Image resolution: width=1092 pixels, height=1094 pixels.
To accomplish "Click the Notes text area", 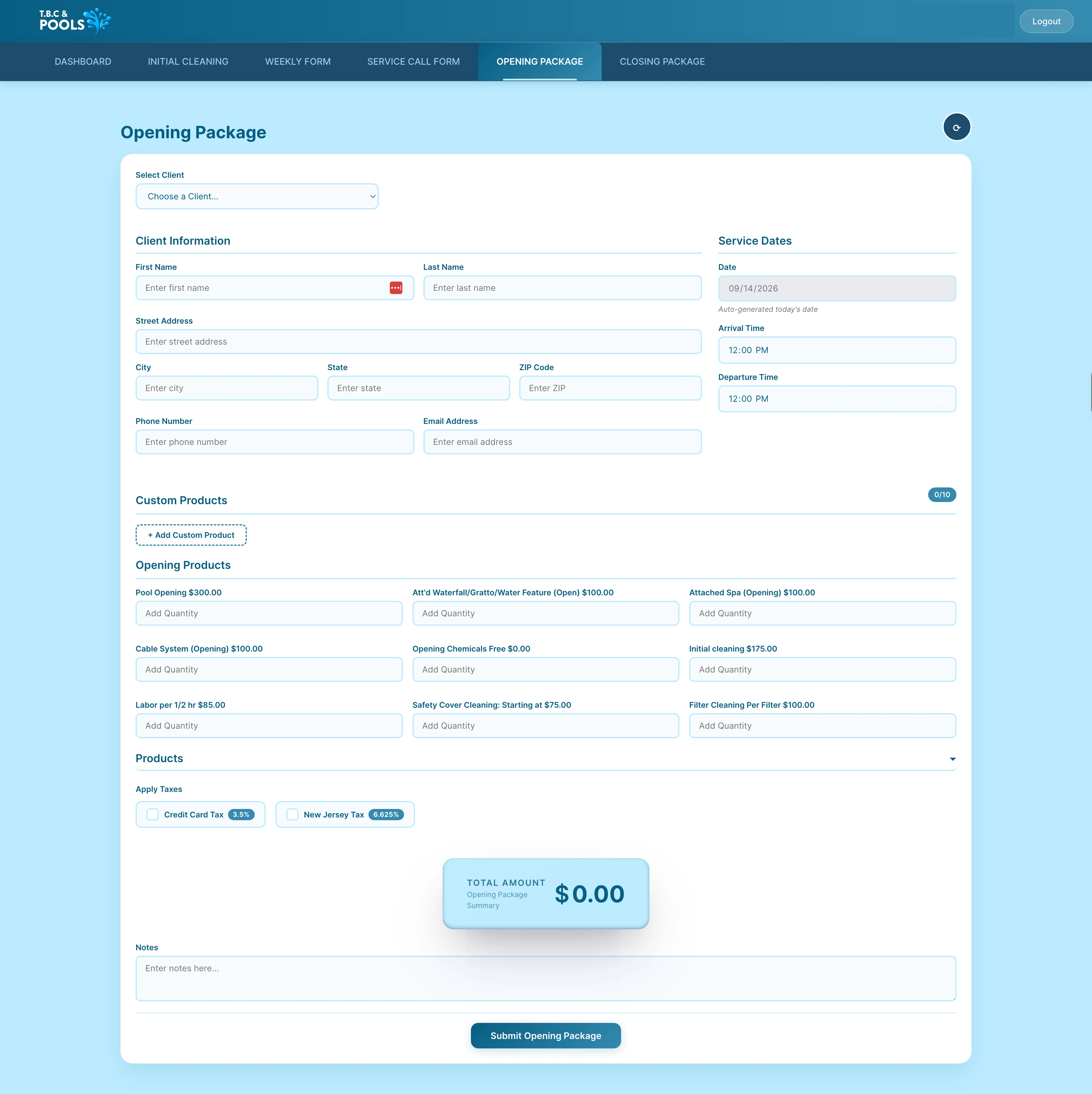I will coord(545,978).
